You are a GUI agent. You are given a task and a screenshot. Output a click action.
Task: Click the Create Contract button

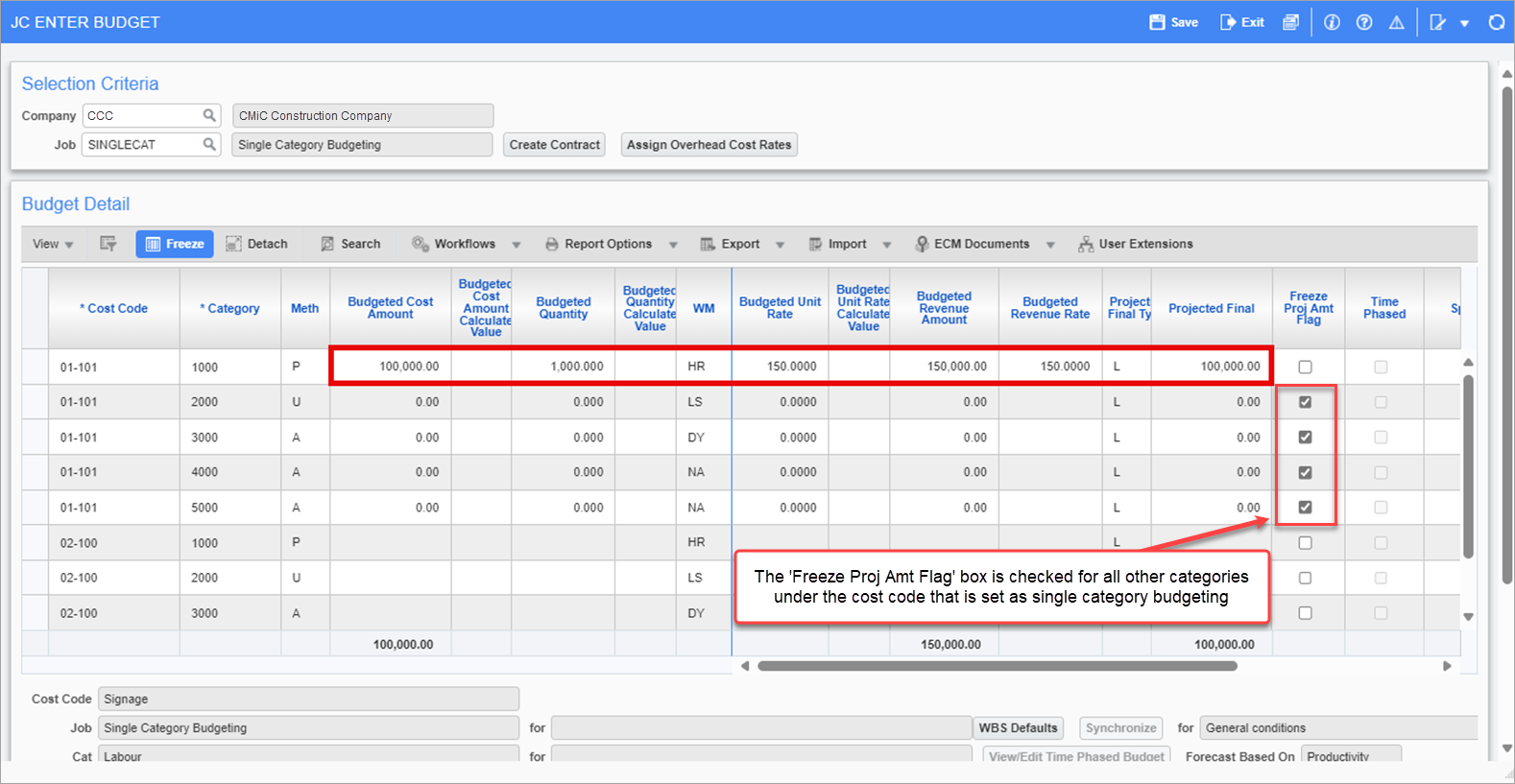(555, 145)
